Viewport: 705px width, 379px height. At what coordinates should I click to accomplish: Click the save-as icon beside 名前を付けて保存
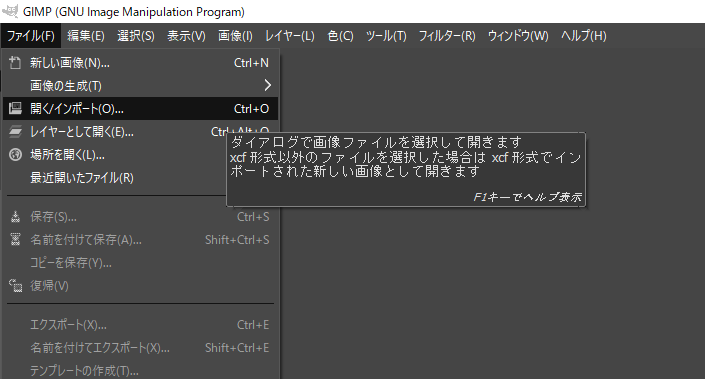15,239
